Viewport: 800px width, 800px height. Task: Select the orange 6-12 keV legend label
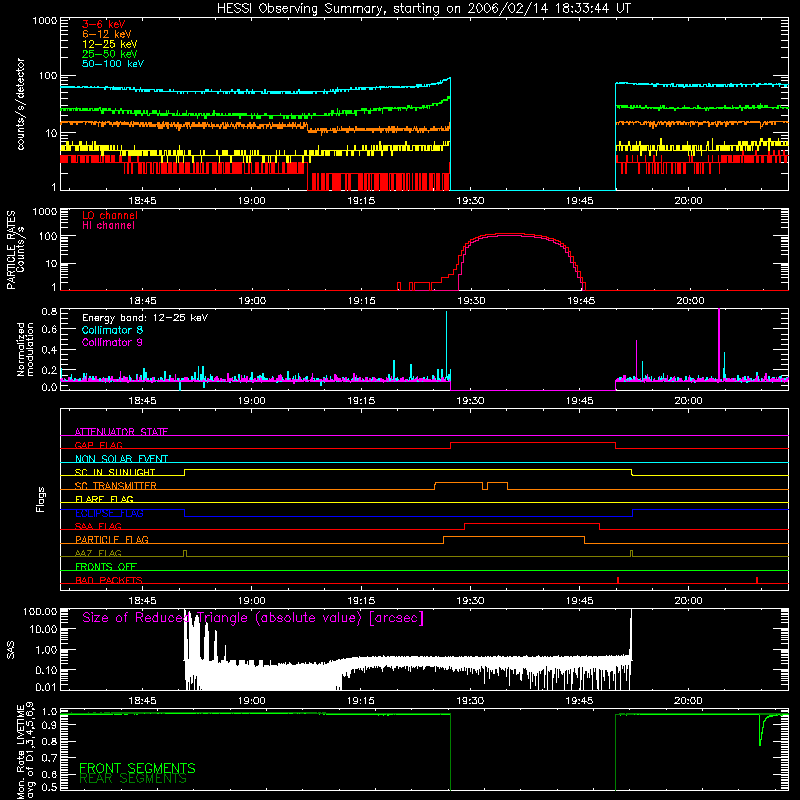coord(107,34)
